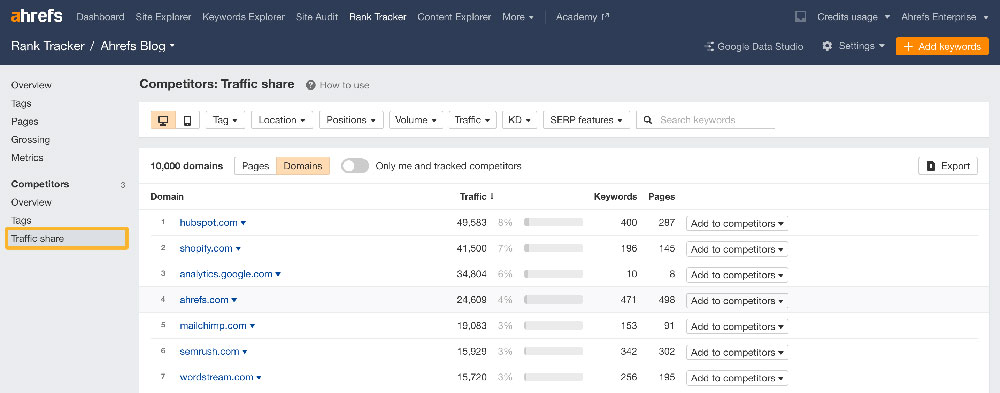Viewport: 1000px width, 393px height.
Task: Click the Google Data Studio icon
Action: [x=709, y=47]
